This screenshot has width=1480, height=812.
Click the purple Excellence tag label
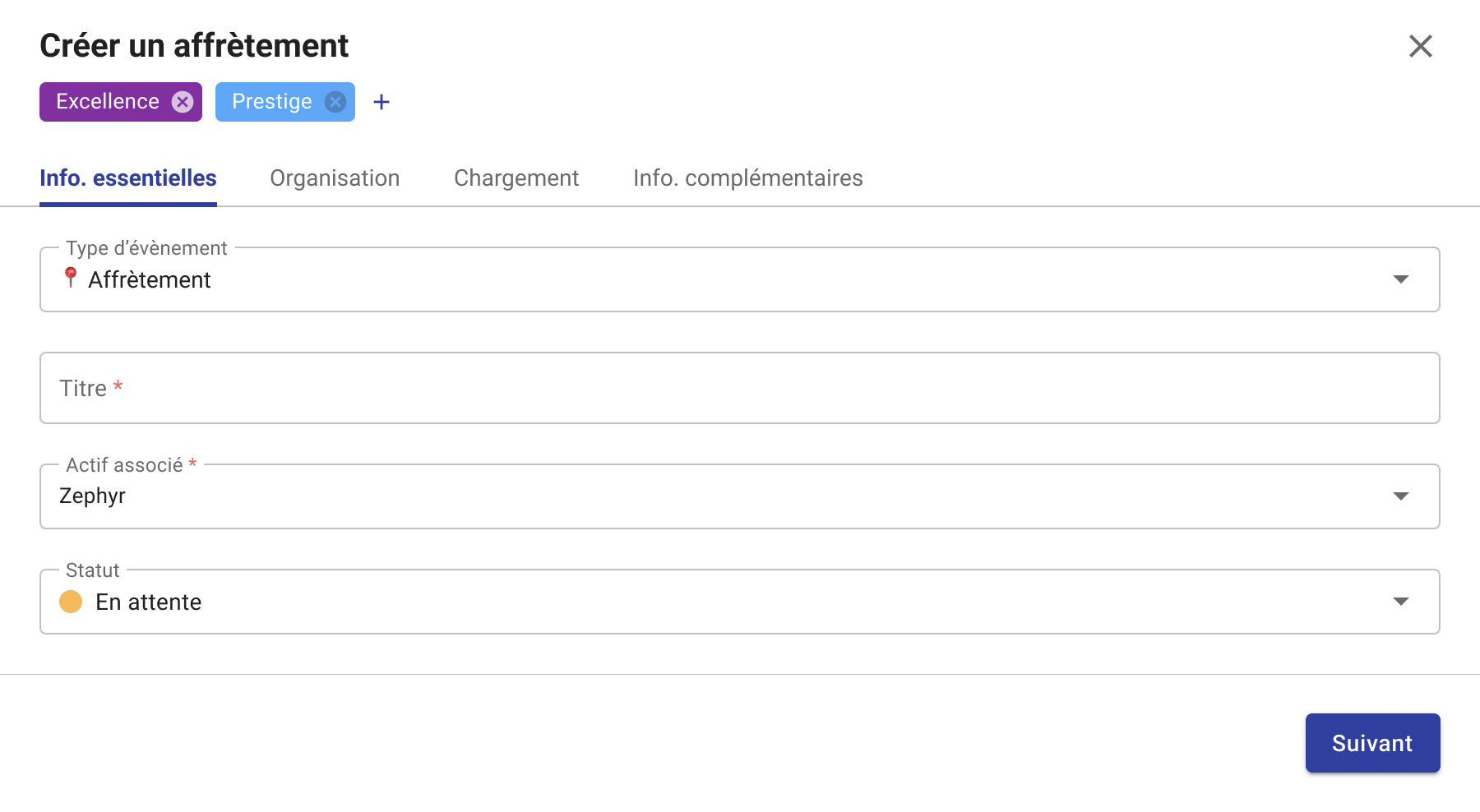(107, 102)
